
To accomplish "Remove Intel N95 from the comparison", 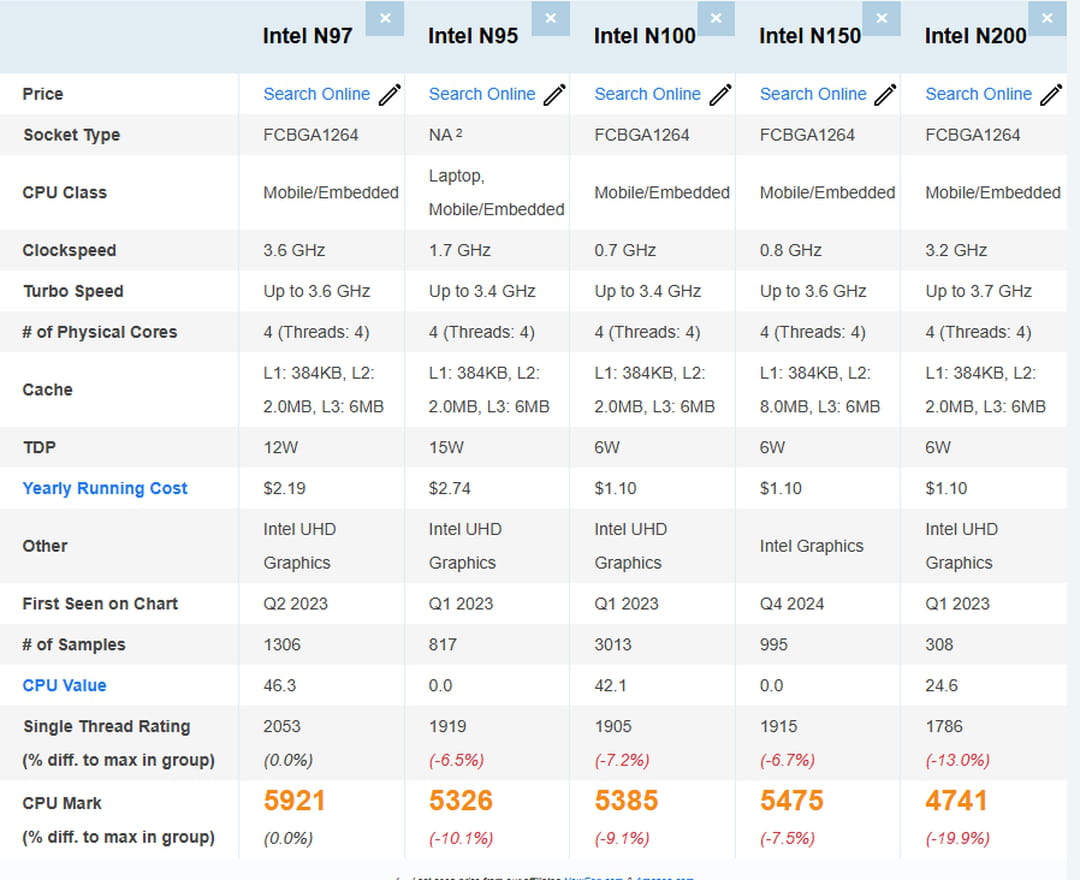I will point(550,19).
